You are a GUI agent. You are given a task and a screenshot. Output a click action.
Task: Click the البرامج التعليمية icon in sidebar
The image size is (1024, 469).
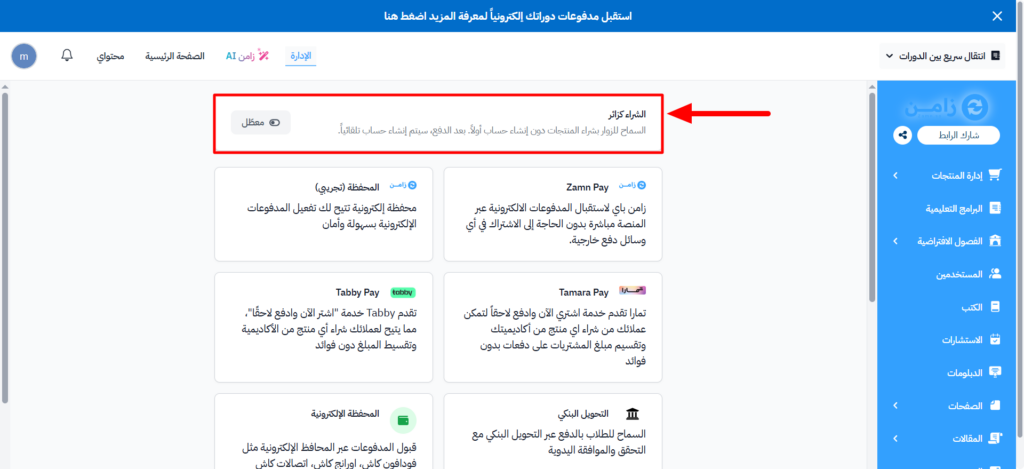(x=994, y=208)
